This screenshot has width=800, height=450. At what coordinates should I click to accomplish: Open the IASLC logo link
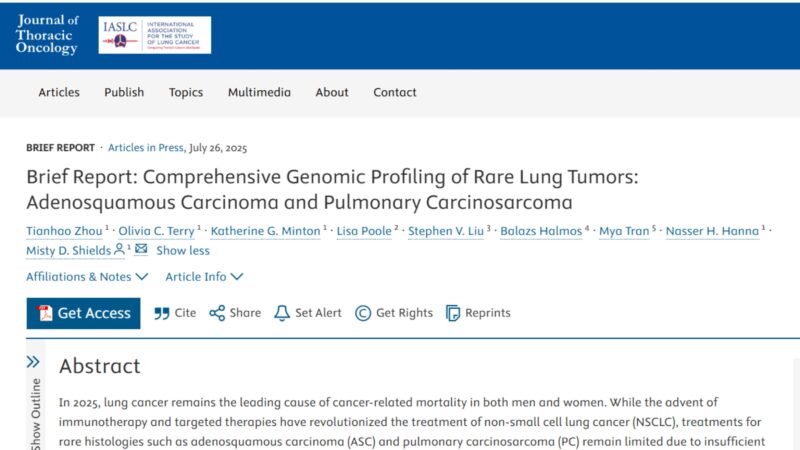[155, 35]
